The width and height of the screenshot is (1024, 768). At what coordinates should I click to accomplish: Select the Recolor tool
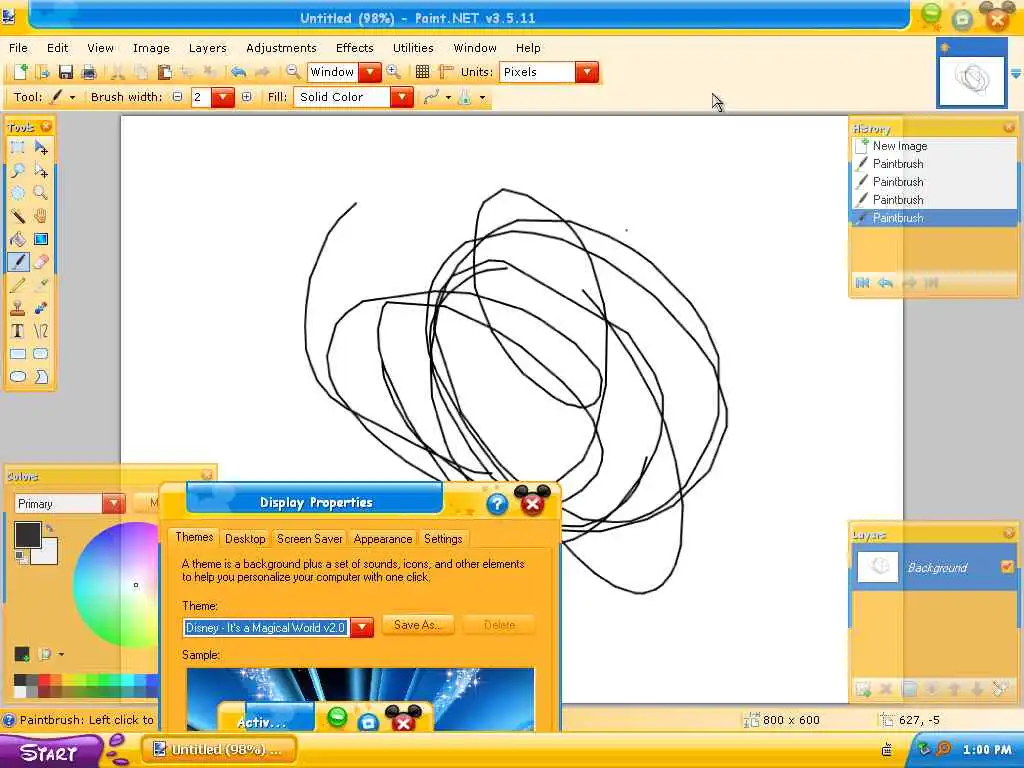[41, 308]
